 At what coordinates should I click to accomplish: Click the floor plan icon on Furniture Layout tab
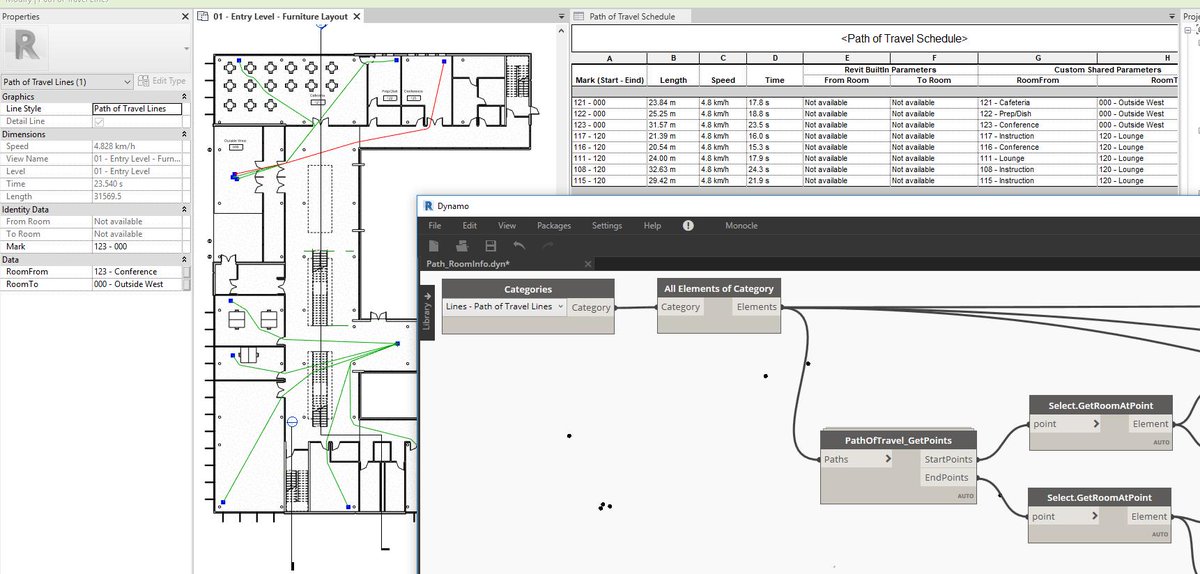203,17
